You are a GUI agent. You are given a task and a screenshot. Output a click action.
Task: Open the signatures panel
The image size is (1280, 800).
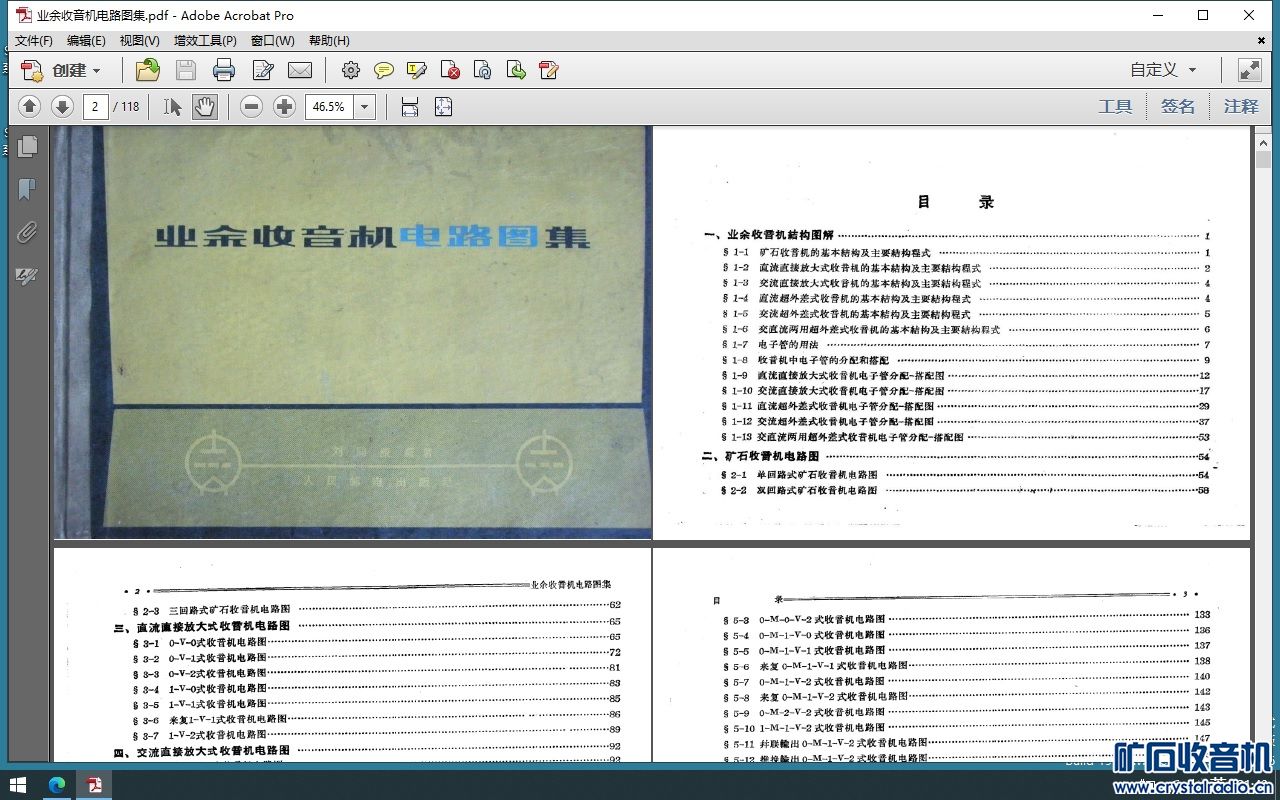27,276
